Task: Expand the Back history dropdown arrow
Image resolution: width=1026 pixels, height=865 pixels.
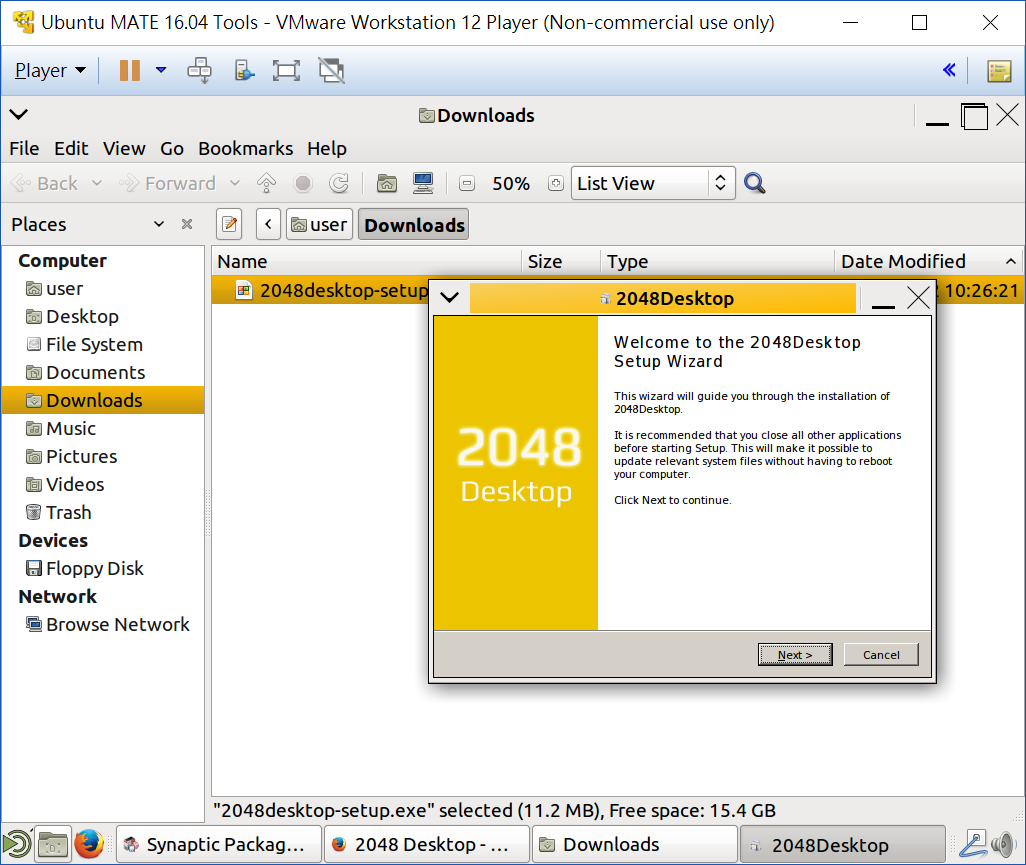Action: click(x=97, y=183)
